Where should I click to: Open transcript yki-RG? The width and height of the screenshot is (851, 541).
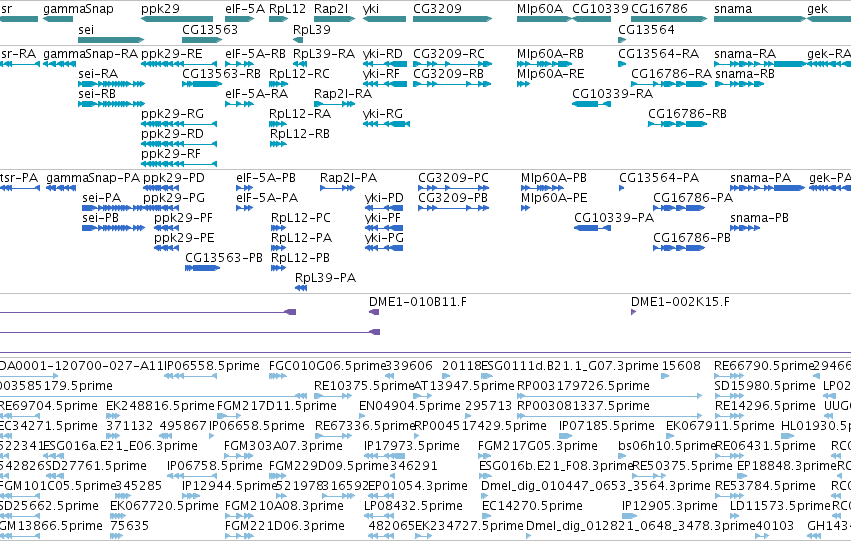click(x=383, y=114)
